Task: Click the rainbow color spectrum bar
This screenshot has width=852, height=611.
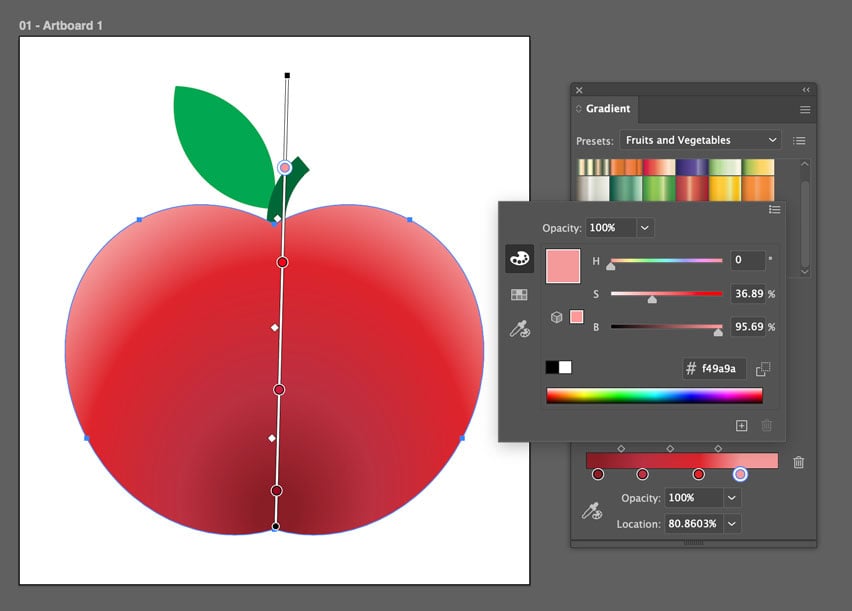Action: point(654,396)
